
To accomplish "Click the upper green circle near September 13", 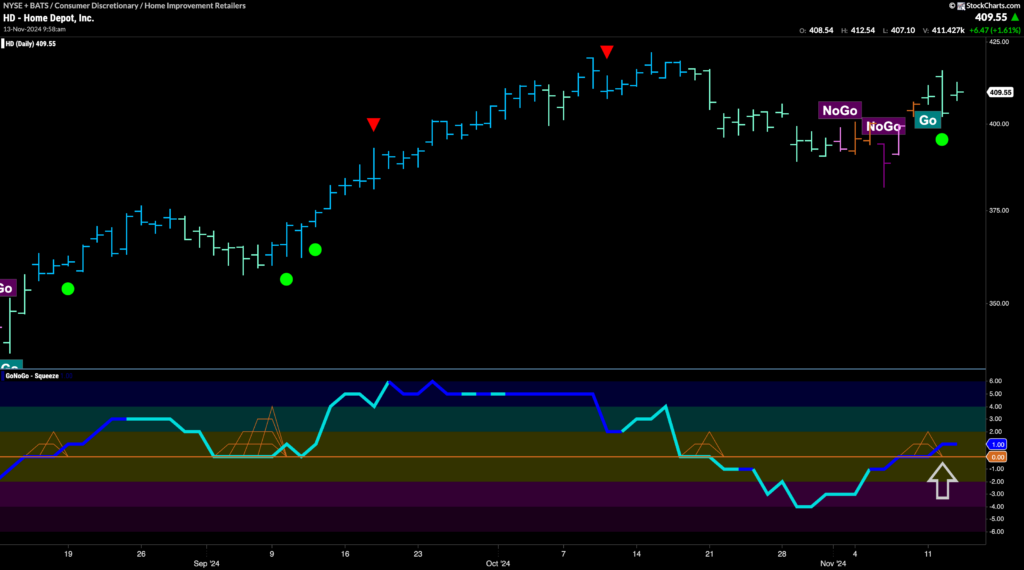I will (315, 249).
